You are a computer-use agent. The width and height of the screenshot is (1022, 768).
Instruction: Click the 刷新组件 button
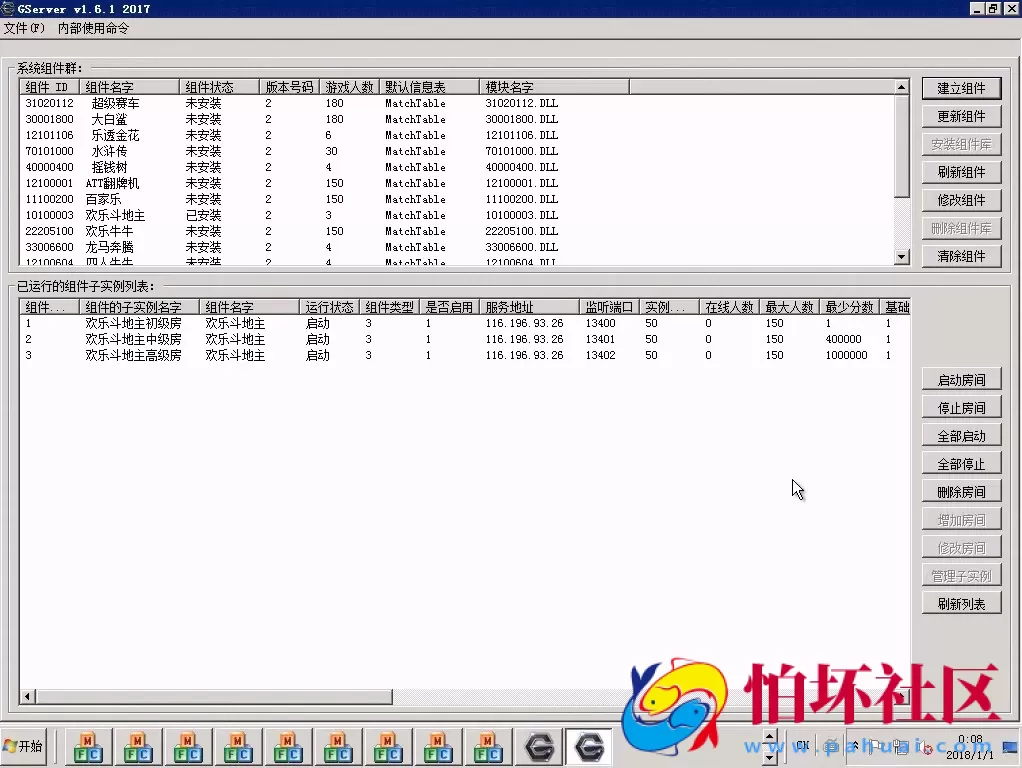click(961, 172)
